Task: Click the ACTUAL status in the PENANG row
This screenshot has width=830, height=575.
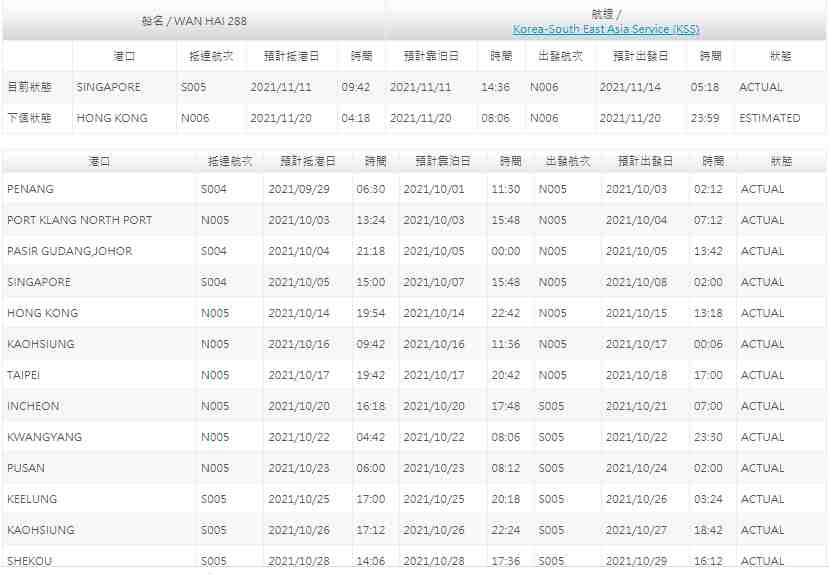Action: coord(762,189)
